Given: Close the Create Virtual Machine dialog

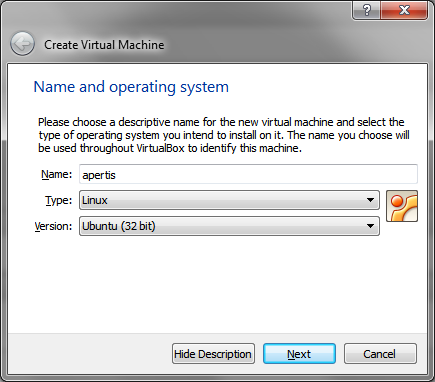Looking at the screenshot, I should pyautogui.click(x=404, y=10).
